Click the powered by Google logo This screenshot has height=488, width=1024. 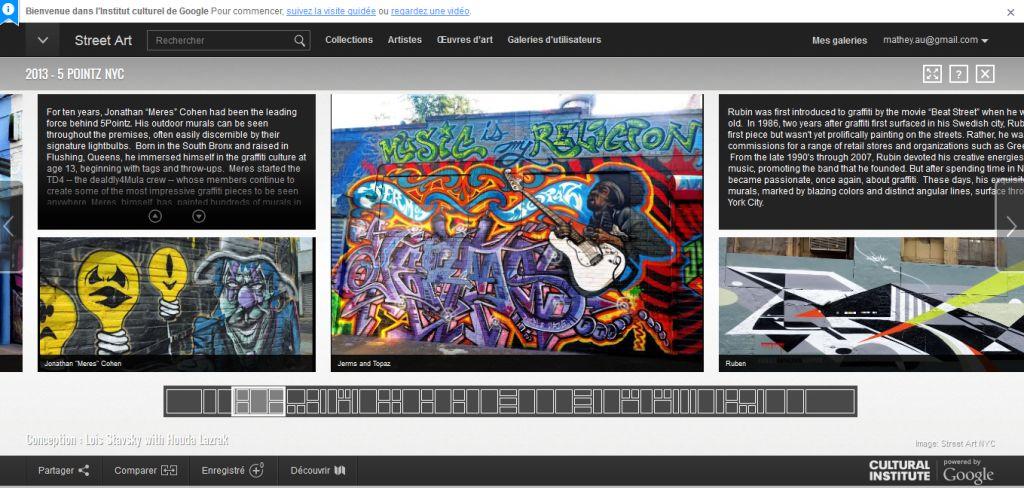pyautogui.click(x=968, y=472)
